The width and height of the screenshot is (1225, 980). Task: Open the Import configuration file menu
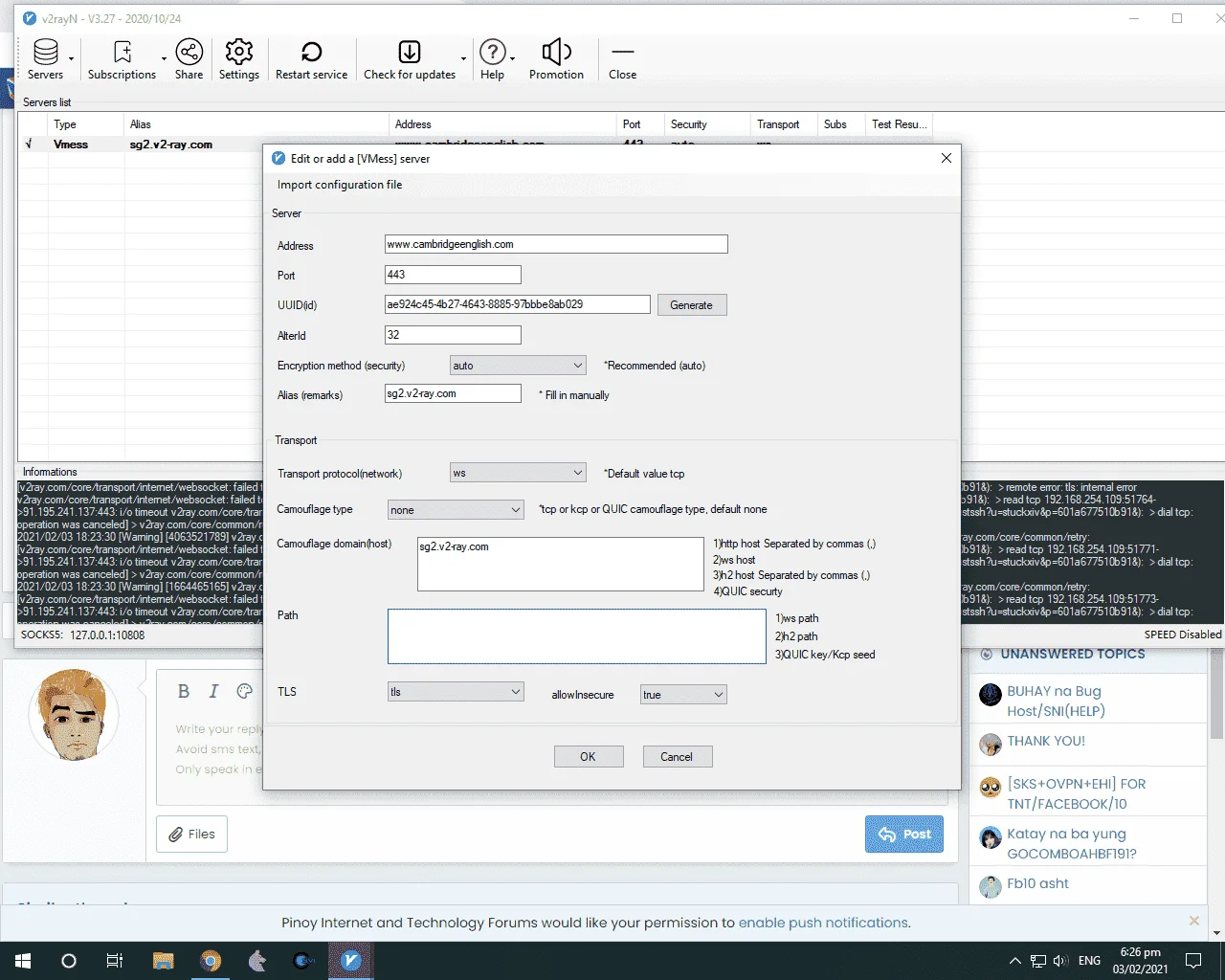(x=340, y=185)
